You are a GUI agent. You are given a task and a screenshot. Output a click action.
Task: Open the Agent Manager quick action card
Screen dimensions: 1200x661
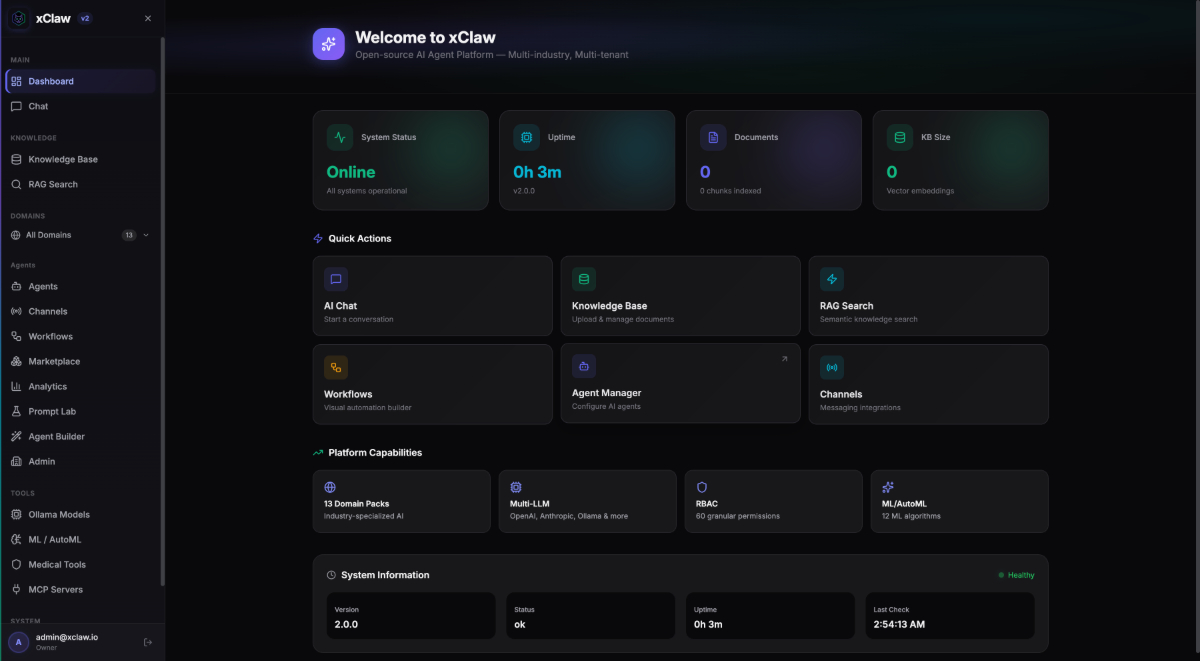click(680, 383)
